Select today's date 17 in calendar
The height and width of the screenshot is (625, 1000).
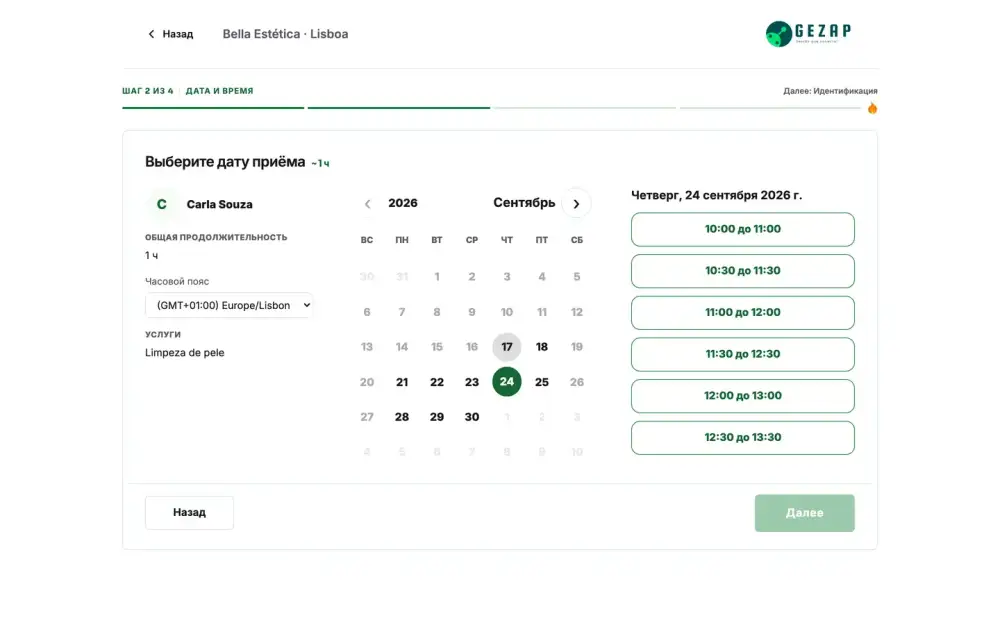[506, 347]
